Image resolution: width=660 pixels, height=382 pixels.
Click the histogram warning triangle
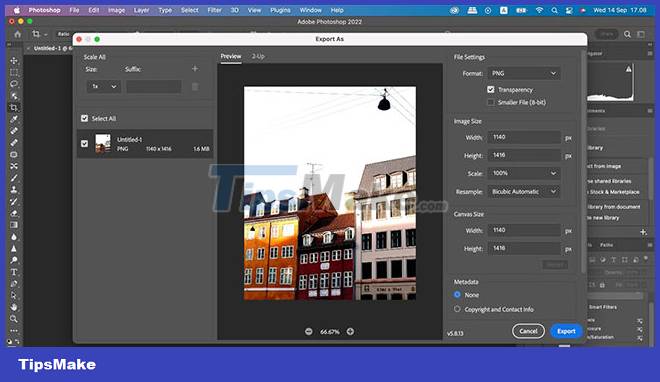tap(628, 69)
